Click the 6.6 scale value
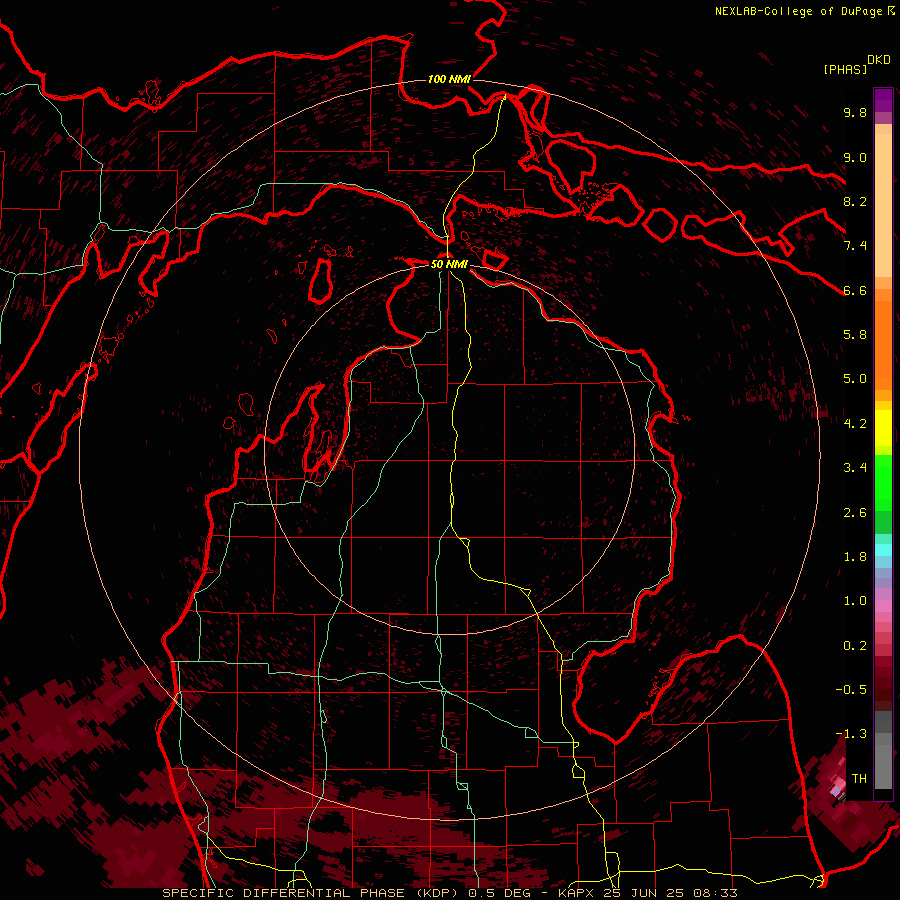 point(855,290)
